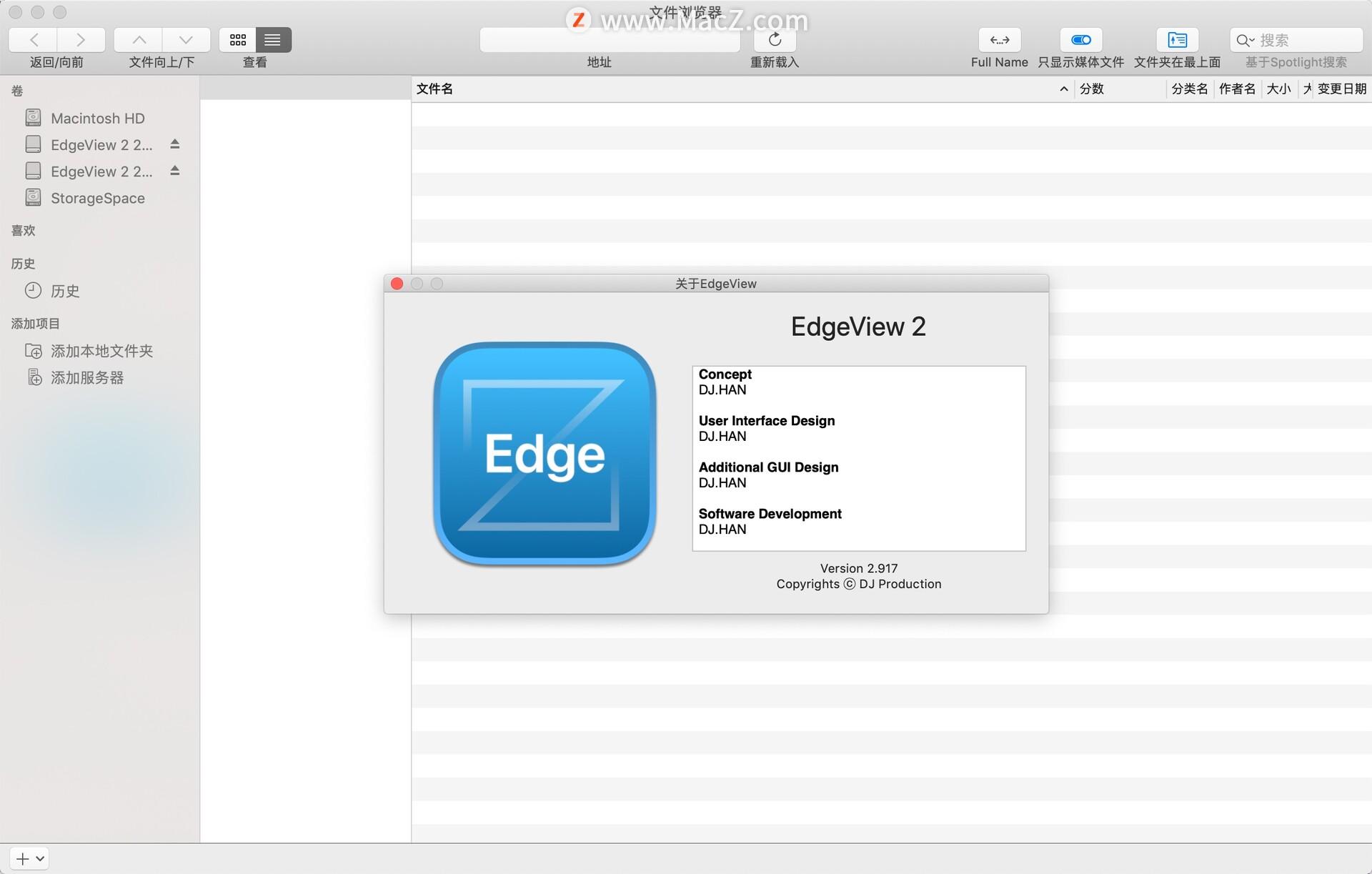The width and height of the screenshot is (1372, 874).
Task: Select Macintosh HD in the sidebar
Action: point(98,117)
